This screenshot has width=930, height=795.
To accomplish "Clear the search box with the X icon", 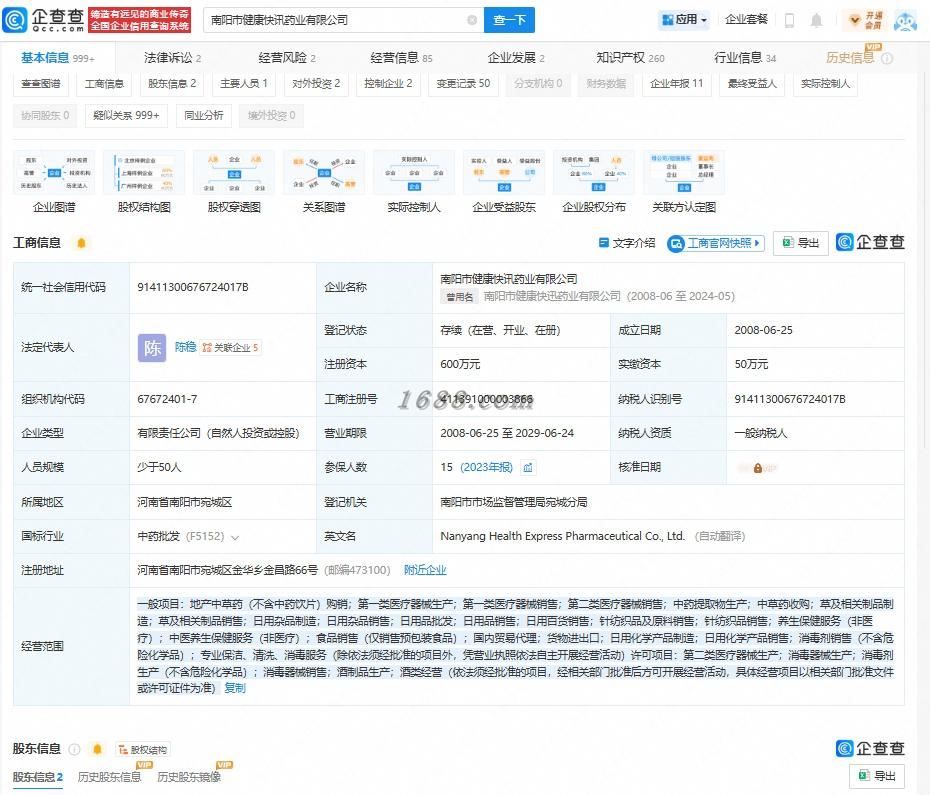I will [472, 20].
